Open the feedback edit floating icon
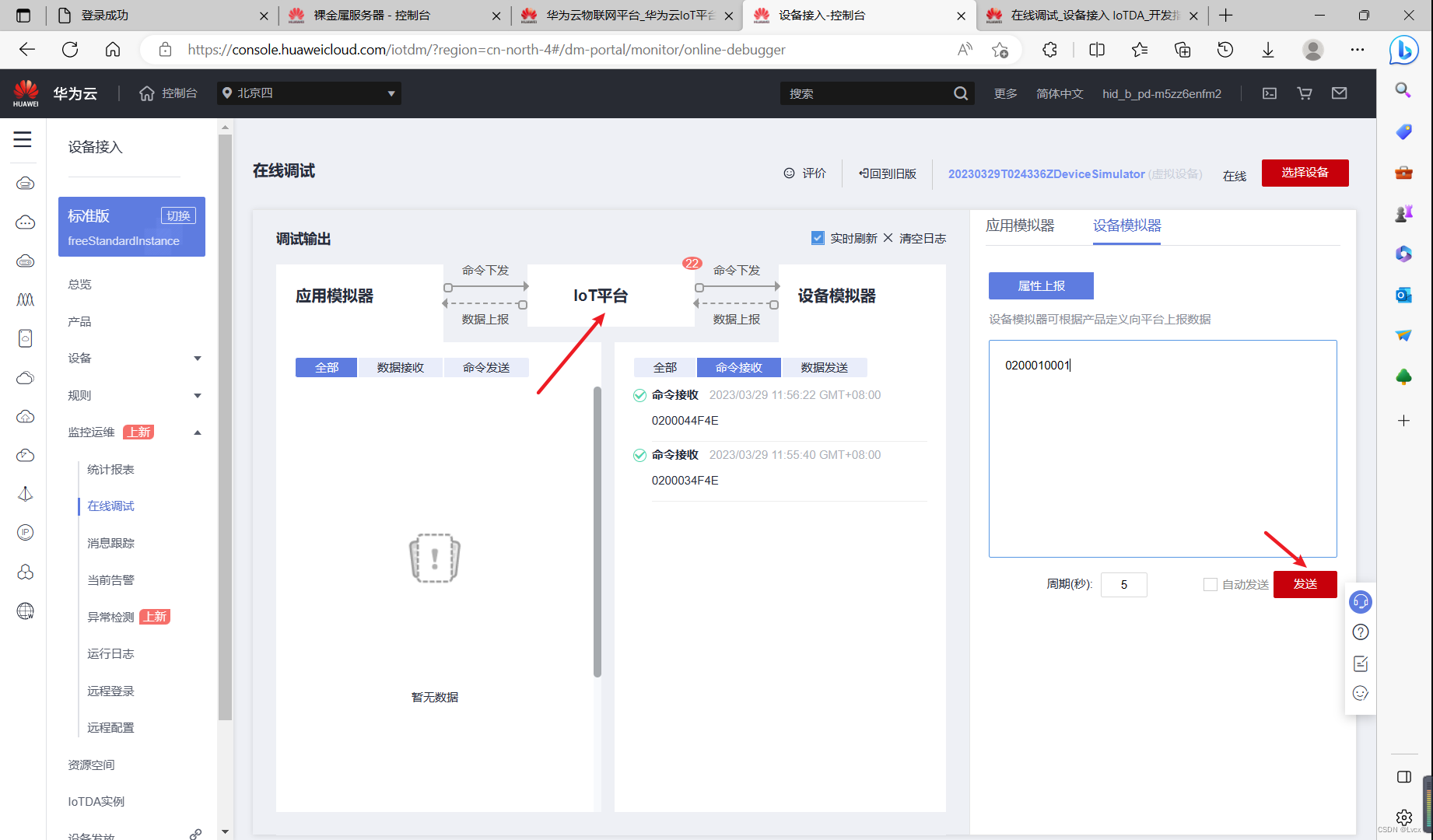This screenshot has height=840, width=1433. click(1361, 663)
